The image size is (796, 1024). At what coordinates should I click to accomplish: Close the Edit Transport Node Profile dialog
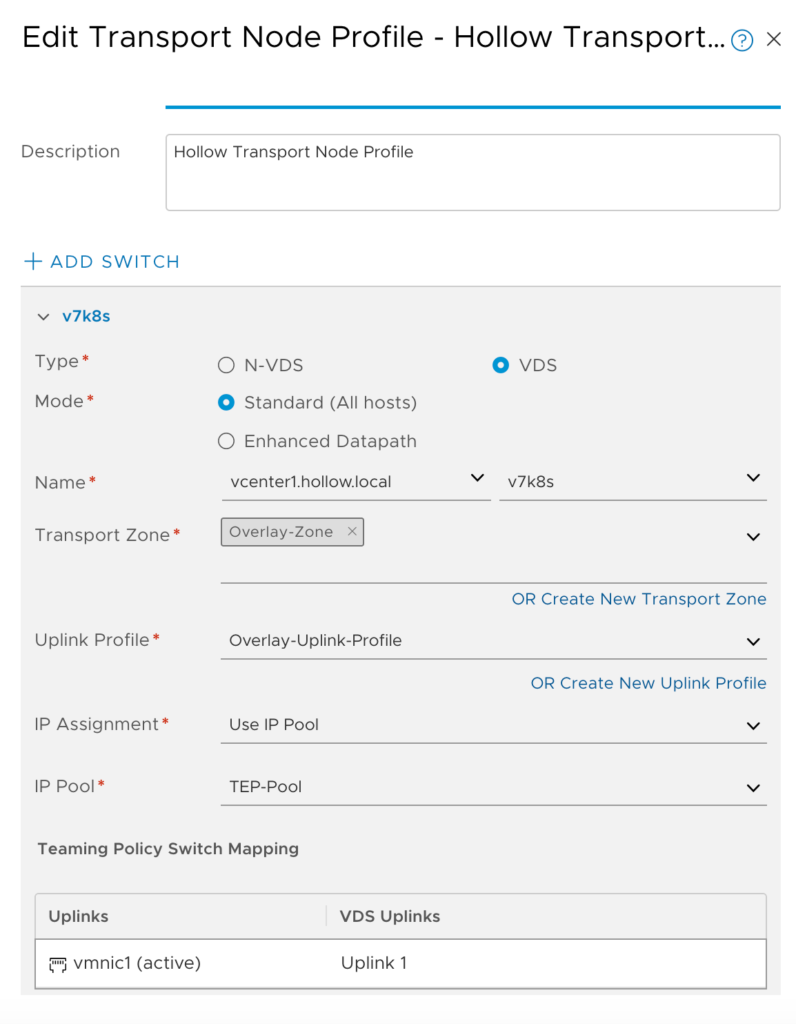tap(773, 40)
